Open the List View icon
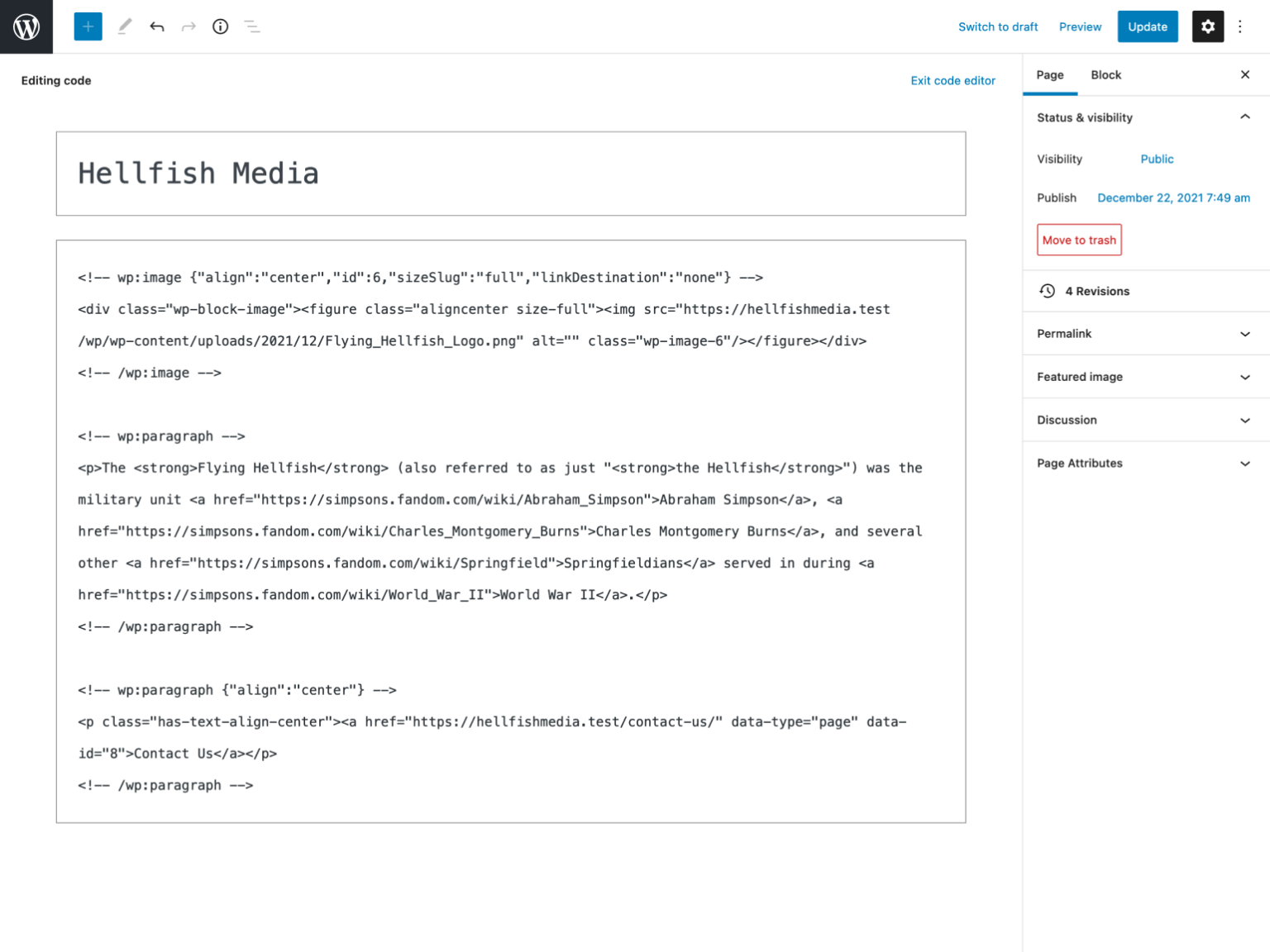Viewport: 1270px width, 952px height. click(252, 26)
